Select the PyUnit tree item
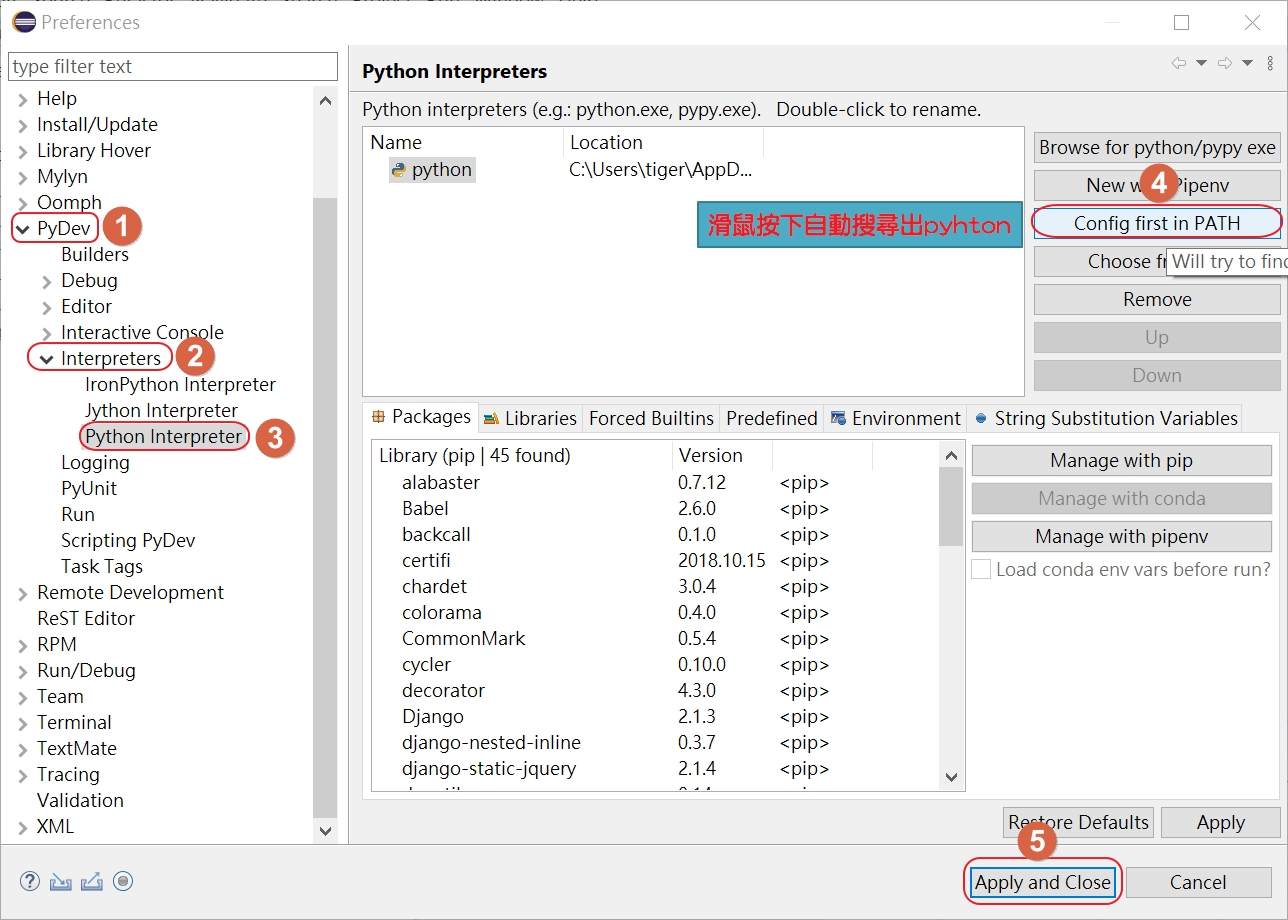Viewport: 1288px width, 920px height. click(x=89, y=489)
